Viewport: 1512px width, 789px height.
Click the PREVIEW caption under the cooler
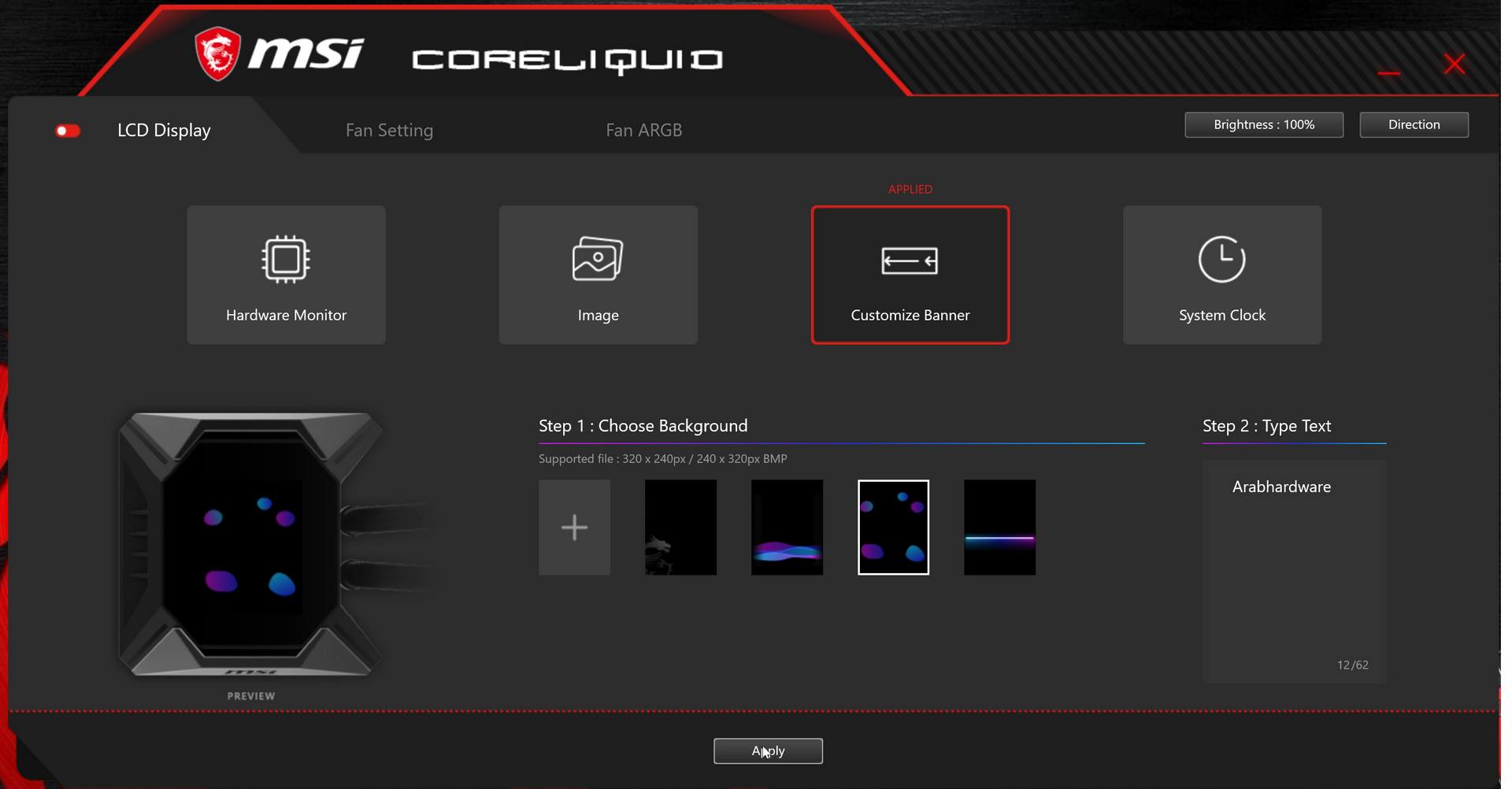click(251, 696)
